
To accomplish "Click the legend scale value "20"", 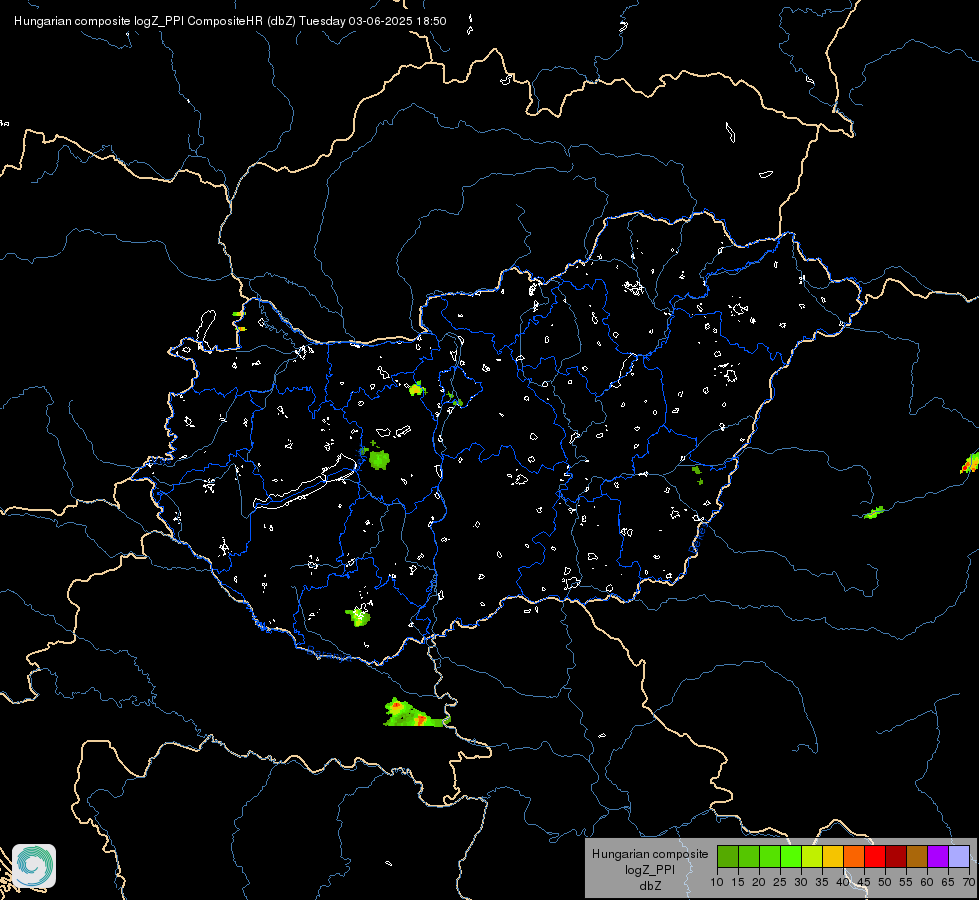I will coord(759,882).
